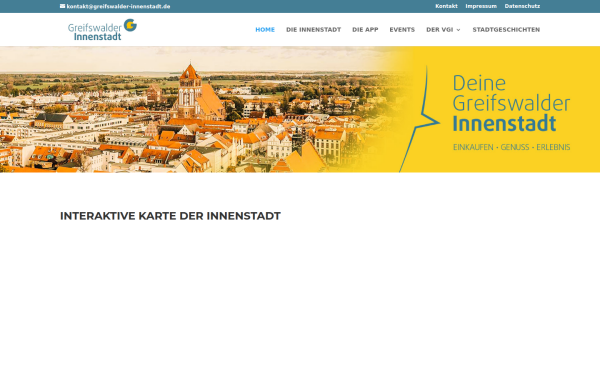Screen dimensions: 600x375
Task: Open the Datenschutz link
Action: point(522,6)
